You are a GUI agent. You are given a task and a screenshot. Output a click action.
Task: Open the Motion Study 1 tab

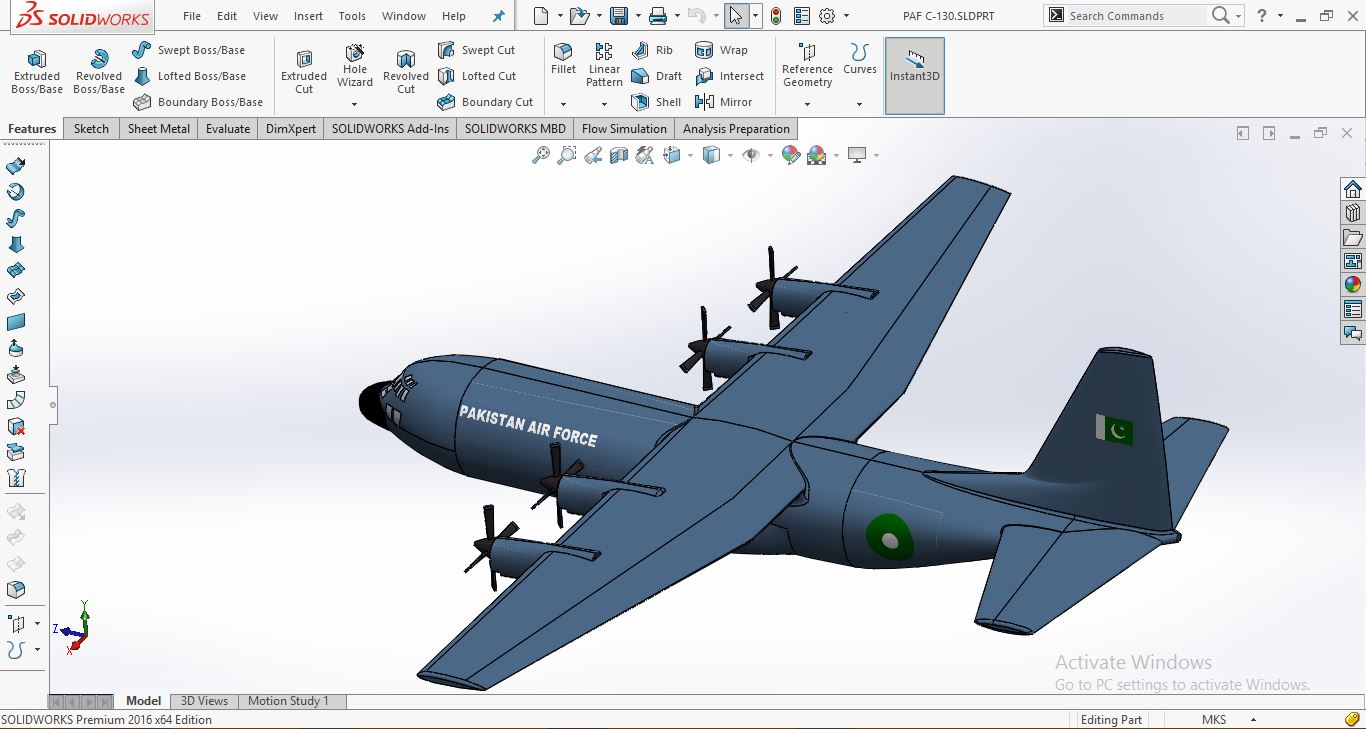click(x=288, y=701)
